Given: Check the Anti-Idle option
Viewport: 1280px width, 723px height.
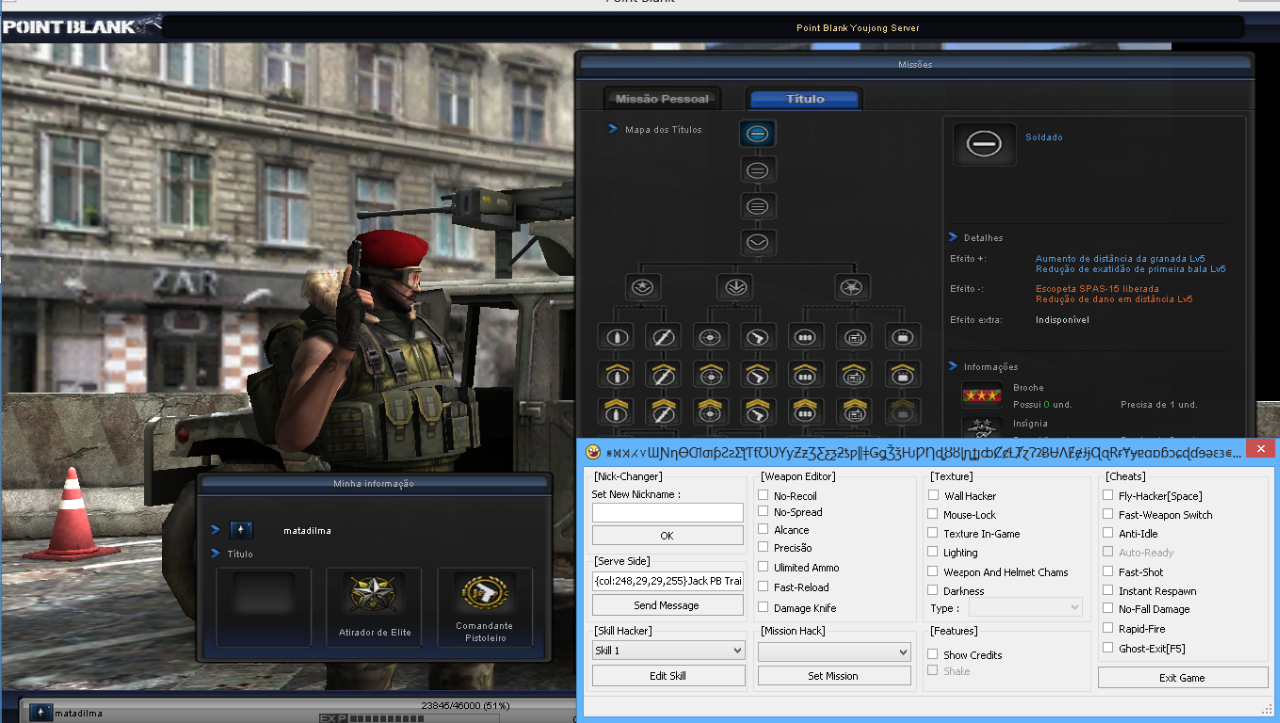Looking at the screenshot, I should [1108, 534].
